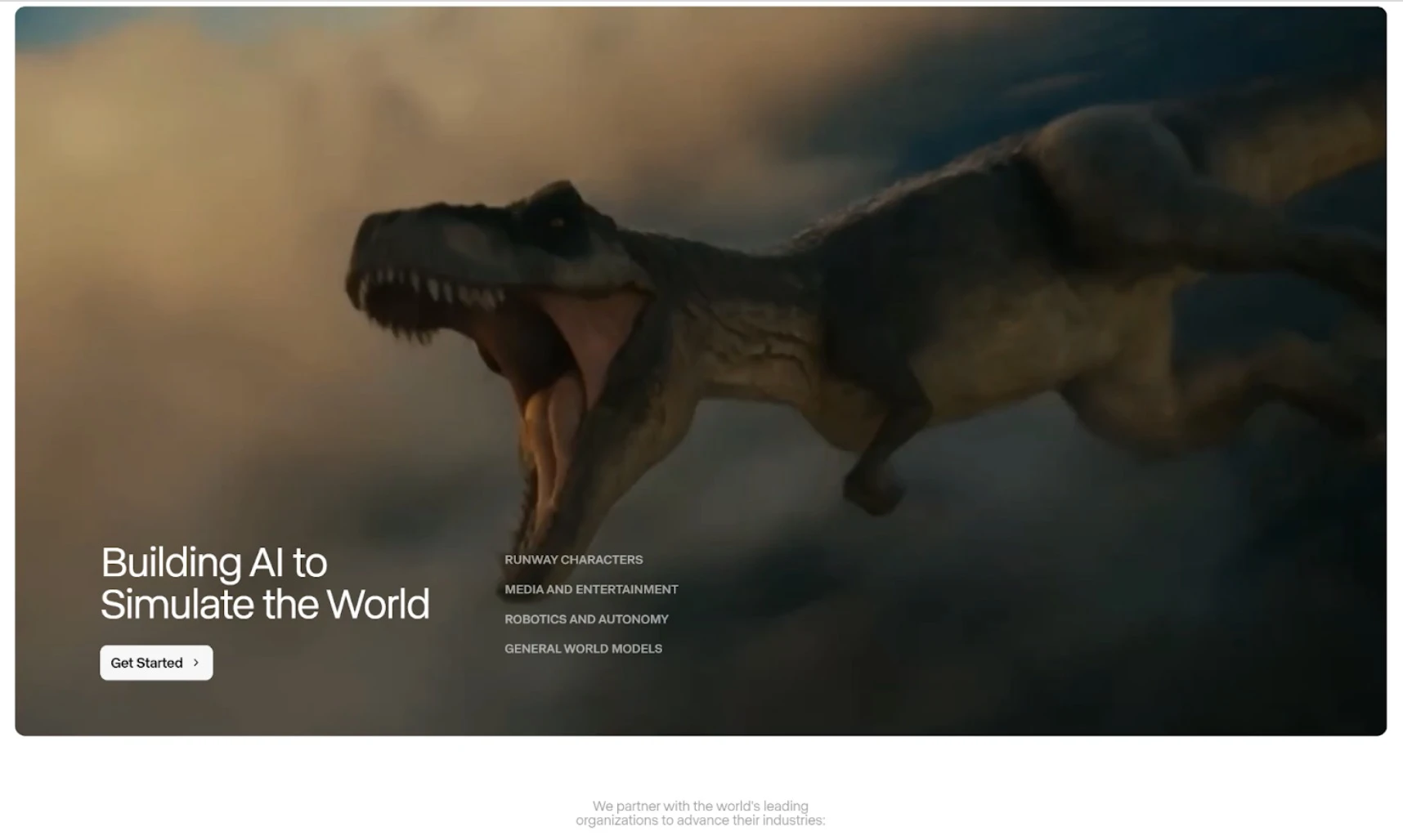Go to Robotics and Autonomy
1403x840 pixels.
(x=586, y=619)
